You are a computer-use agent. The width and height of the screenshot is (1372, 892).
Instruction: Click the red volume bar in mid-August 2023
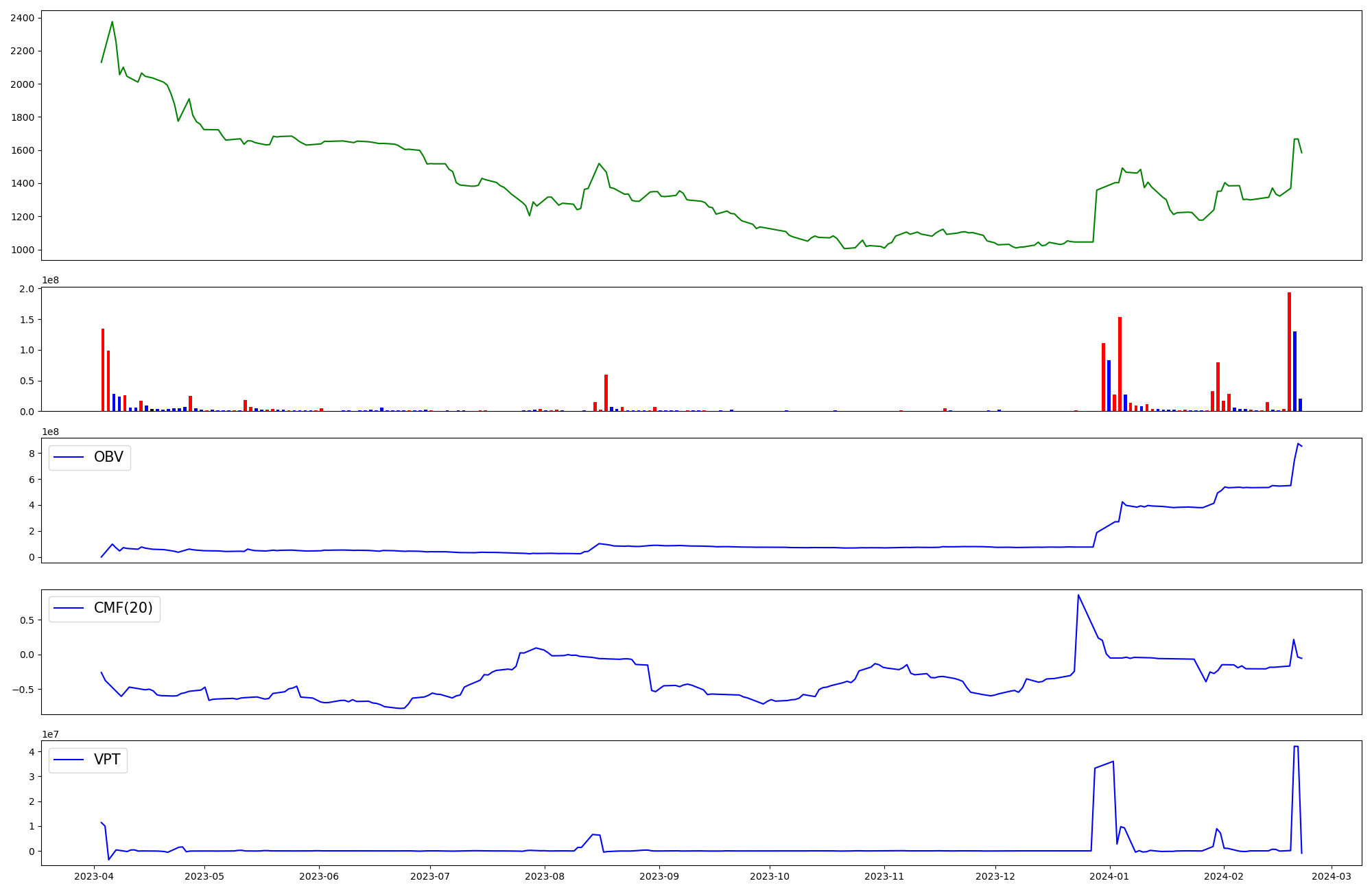[x=606, y=392]
